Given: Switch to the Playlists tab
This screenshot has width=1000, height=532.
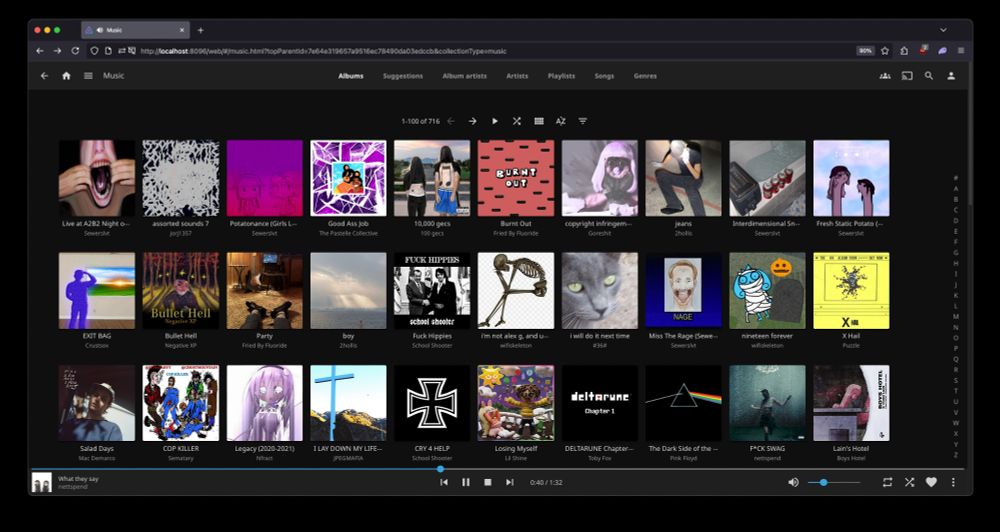Looking at the screenshot, I should 561,76.
